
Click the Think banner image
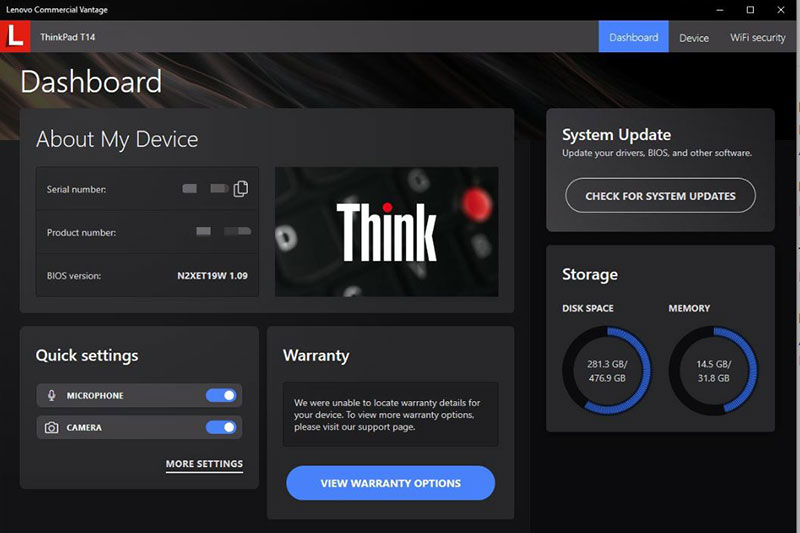pyautogui.click(x=386, y=232)
